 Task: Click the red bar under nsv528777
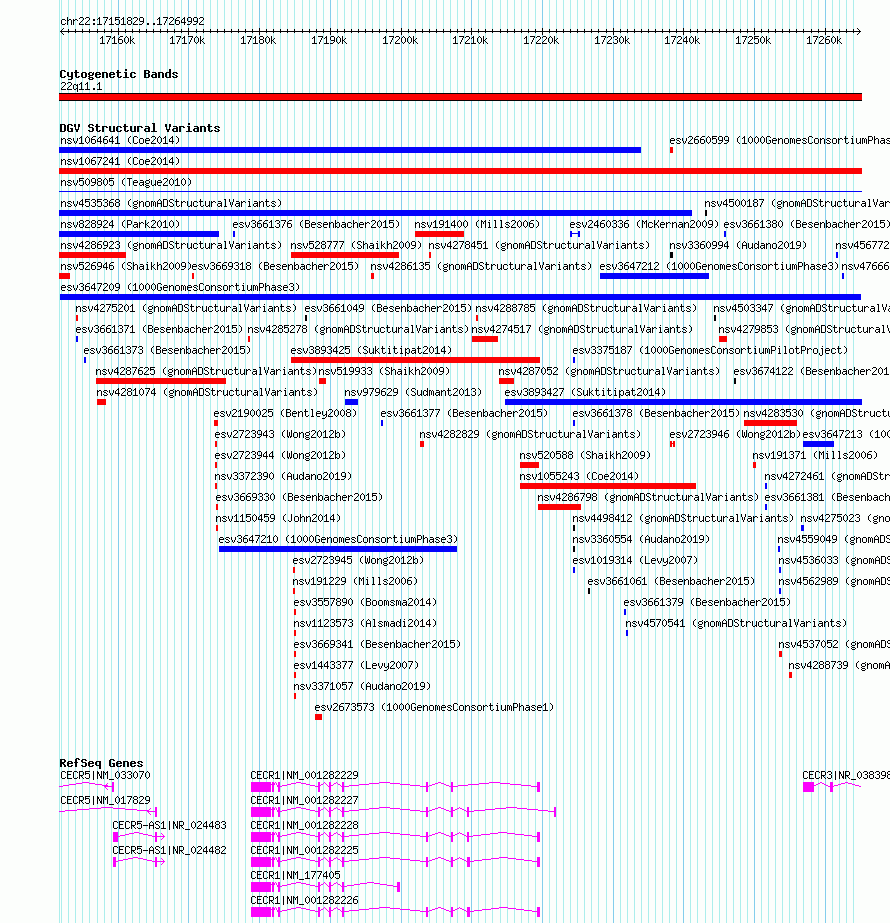345,255
